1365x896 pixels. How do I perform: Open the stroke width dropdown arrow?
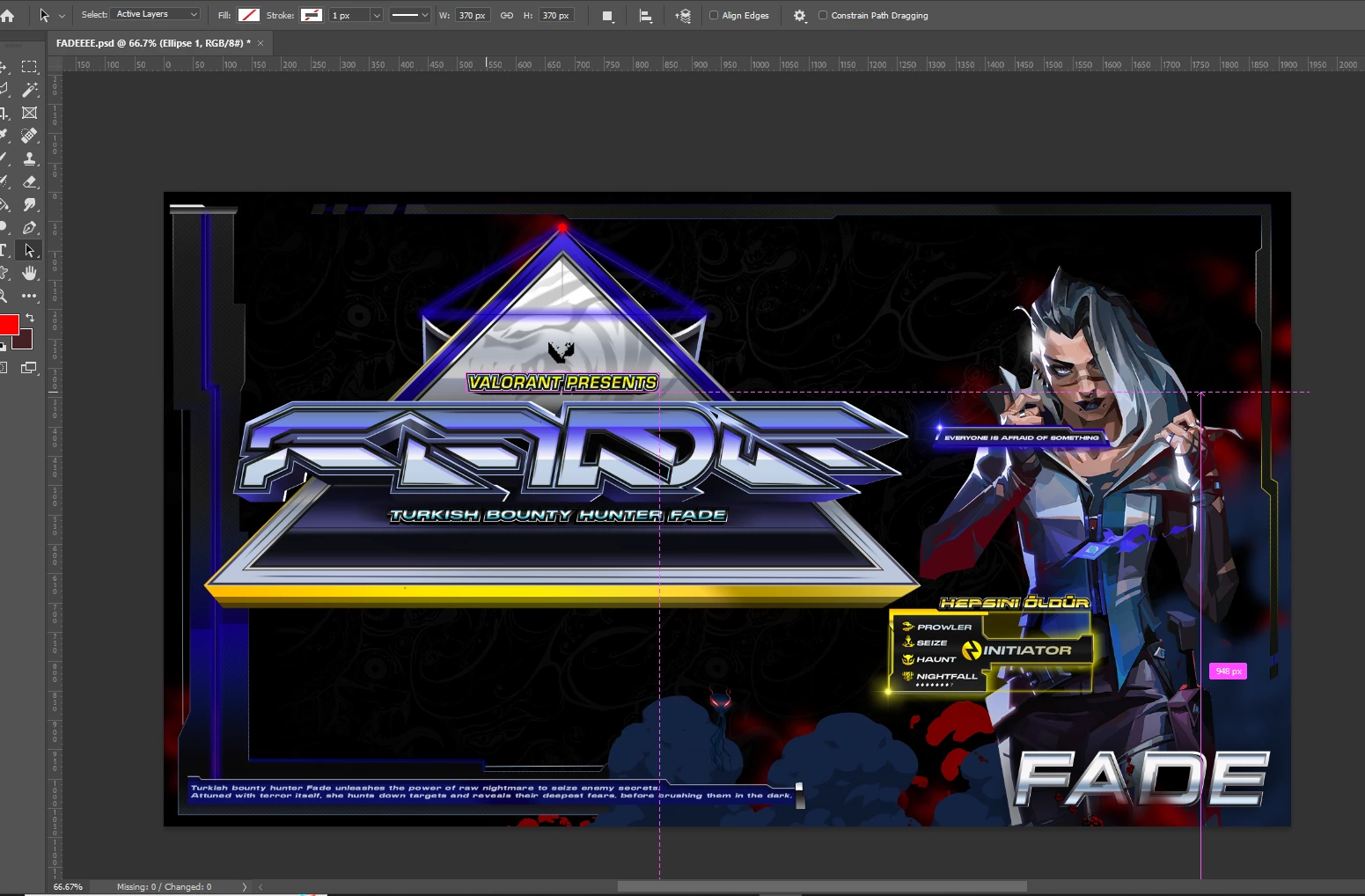tap(377, 16)
